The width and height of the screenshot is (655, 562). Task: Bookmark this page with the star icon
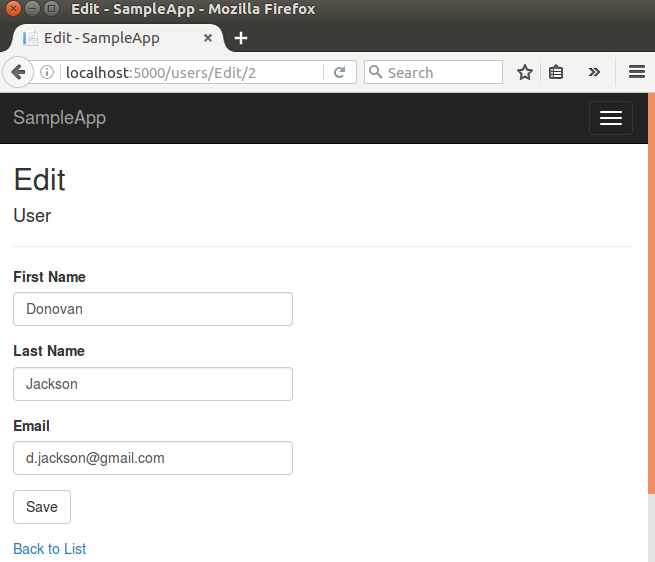[524, 72]
